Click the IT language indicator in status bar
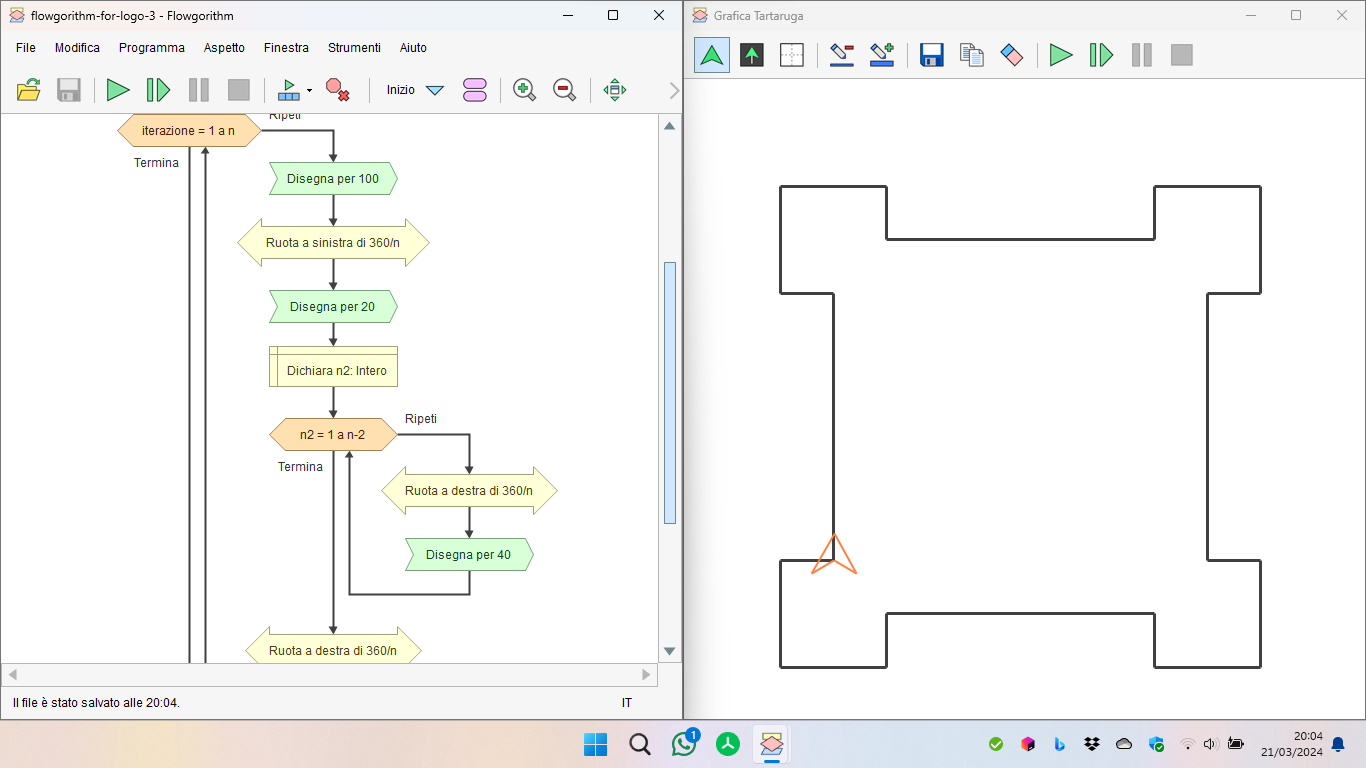Image resolution: width=1366 pixels, height=768 pixels. tap(627, 703)
